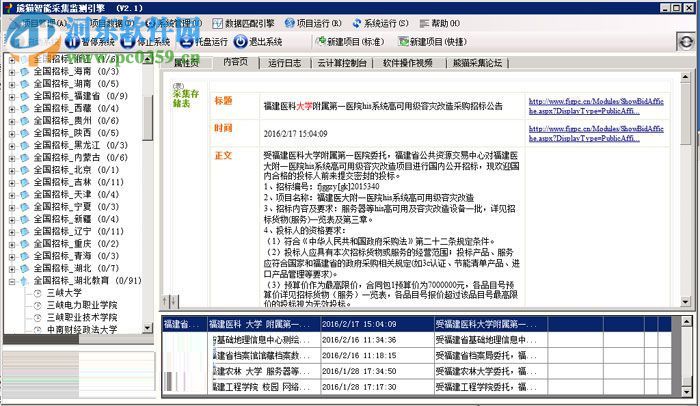
Task: Click the 暂停系统 button label
Action: [x=98, y=42]
